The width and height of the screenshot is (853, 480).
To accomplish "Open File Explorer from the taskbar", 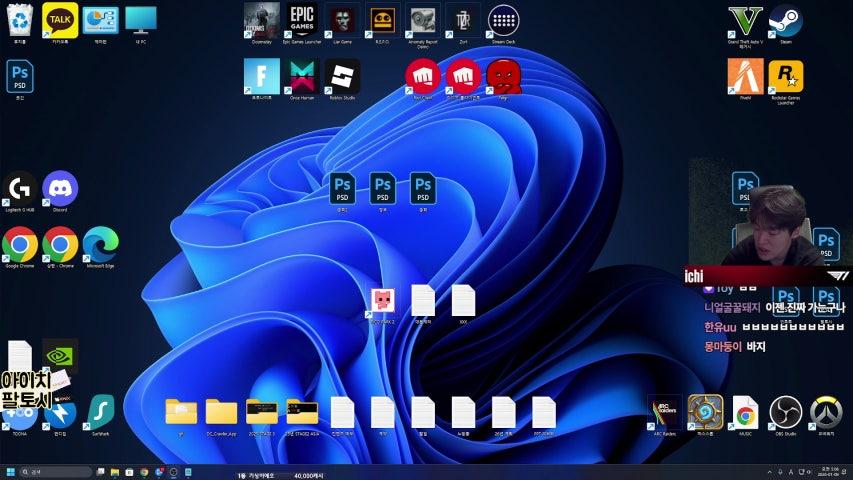I will point(115,472).
